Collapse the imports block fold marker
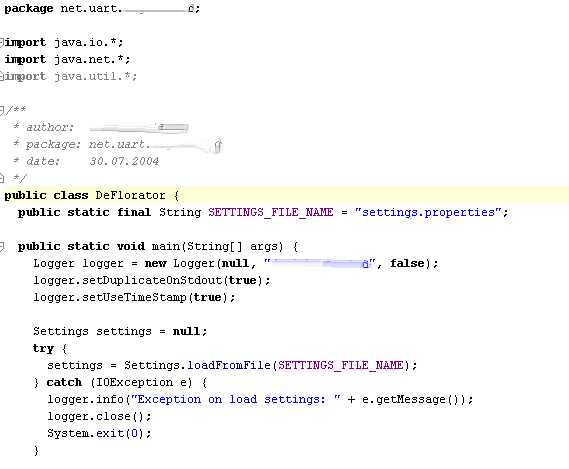The width and height of the screenshot is (569, 469). 1,43
